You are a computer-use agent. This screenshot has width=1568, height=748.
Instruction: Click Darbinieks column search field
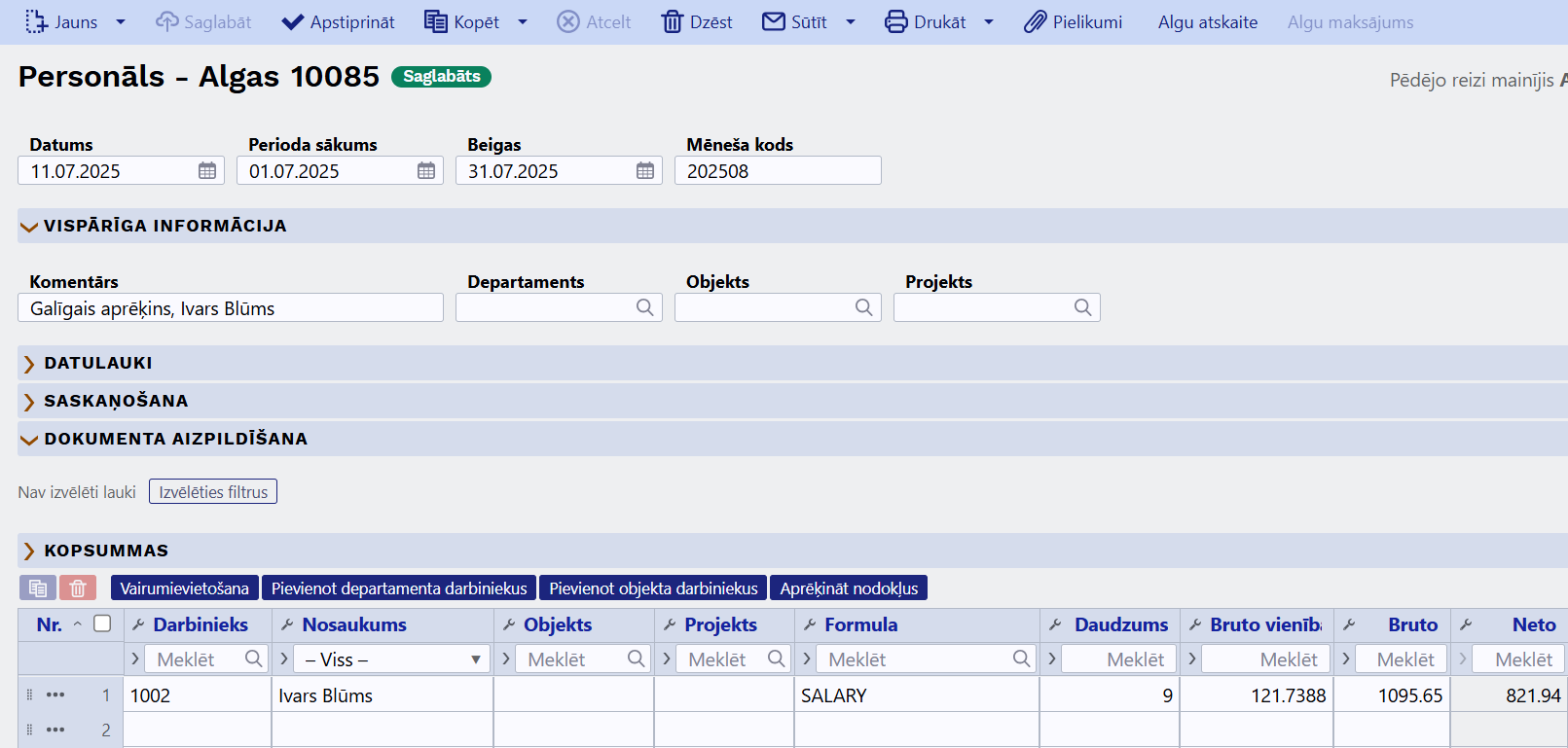205,659
